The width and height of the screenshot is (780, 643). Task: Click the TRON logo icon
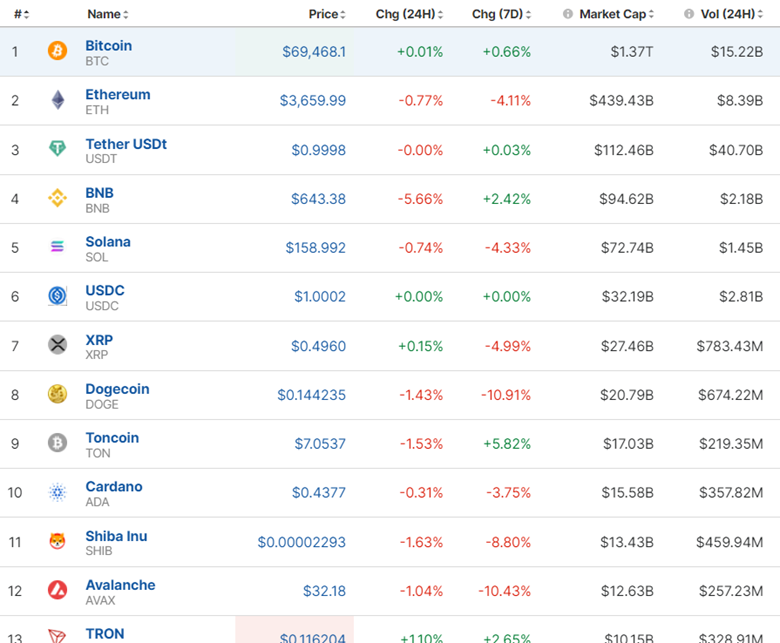tap(57, 636)
